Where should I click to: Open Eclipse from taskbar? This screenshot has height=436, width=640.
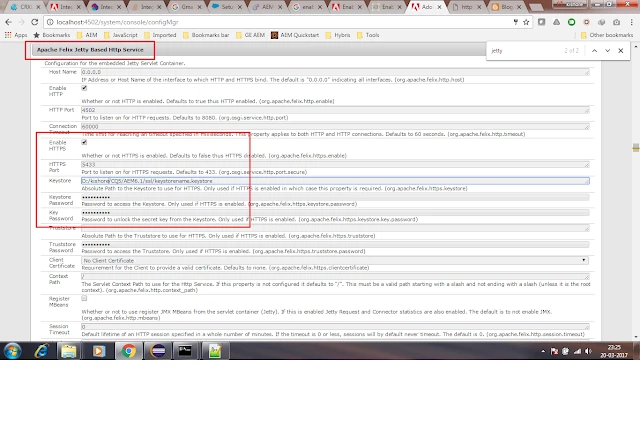(x=158, y=351)
